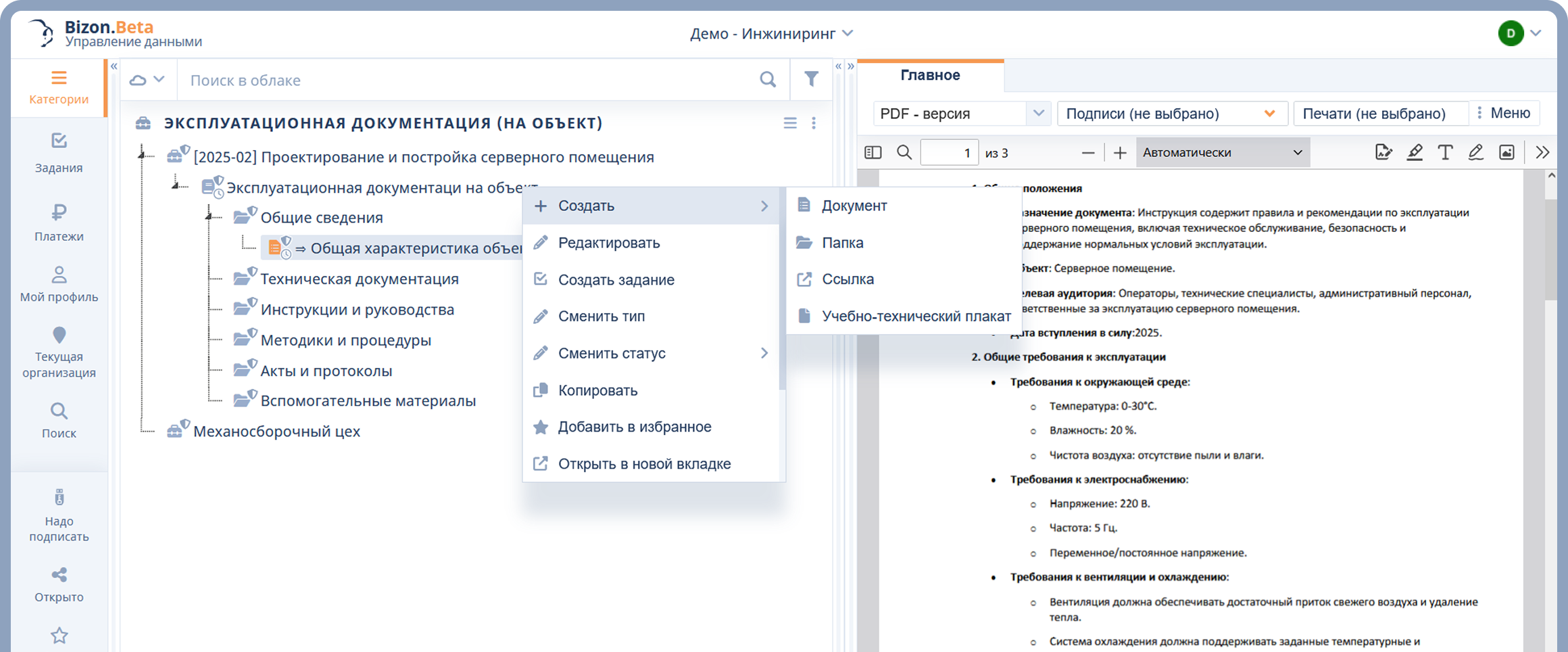
Task: Click the filter icon next to cloud search
Action: point(812,79)
